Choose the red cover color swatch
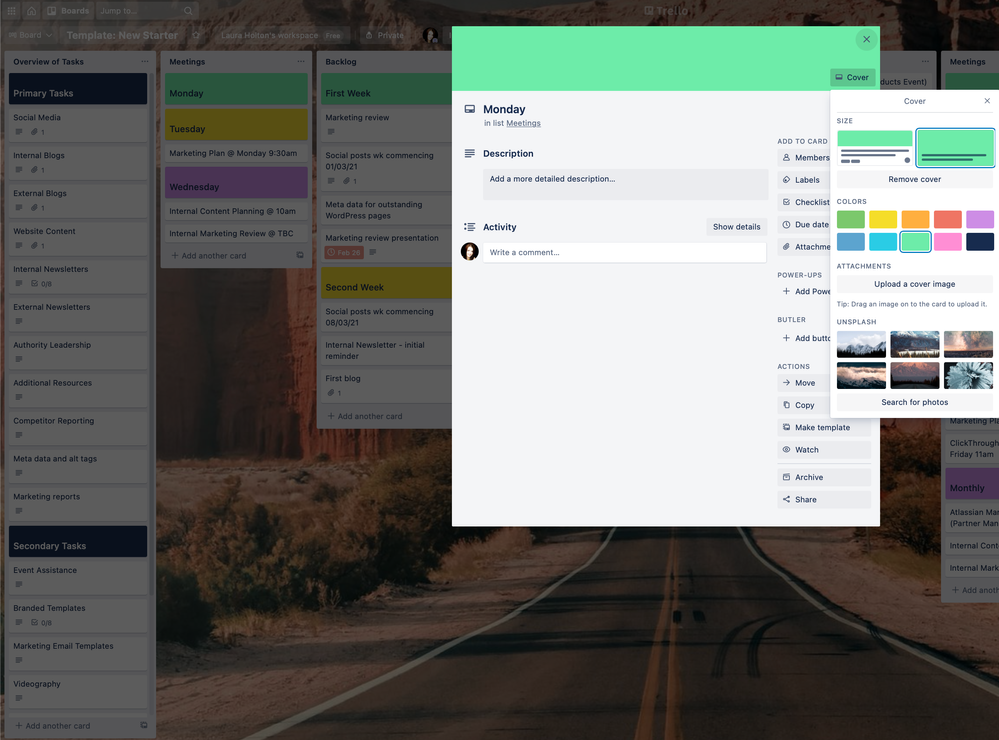This screenshot has height=740, width=999. tap(947, 219)
